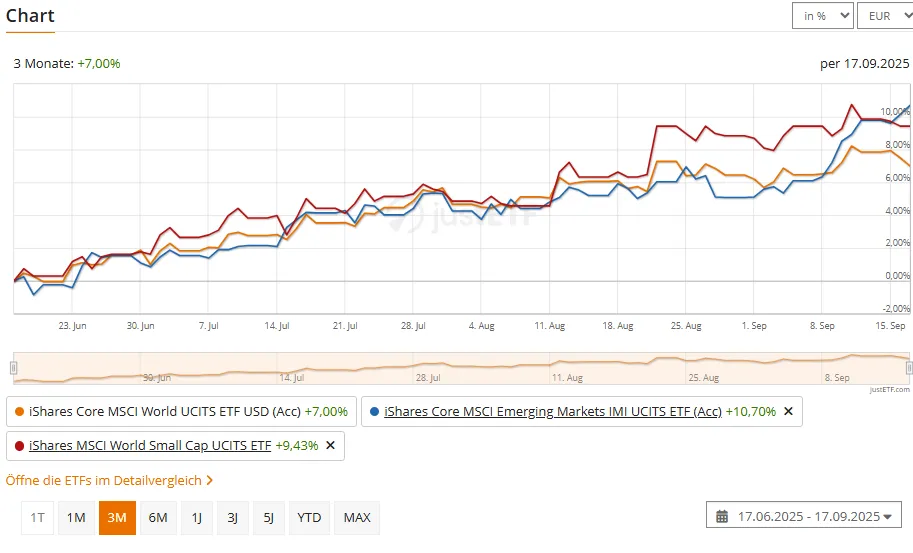Click the +9,43% performance value
913x553 pixels.
click(297, 445)
